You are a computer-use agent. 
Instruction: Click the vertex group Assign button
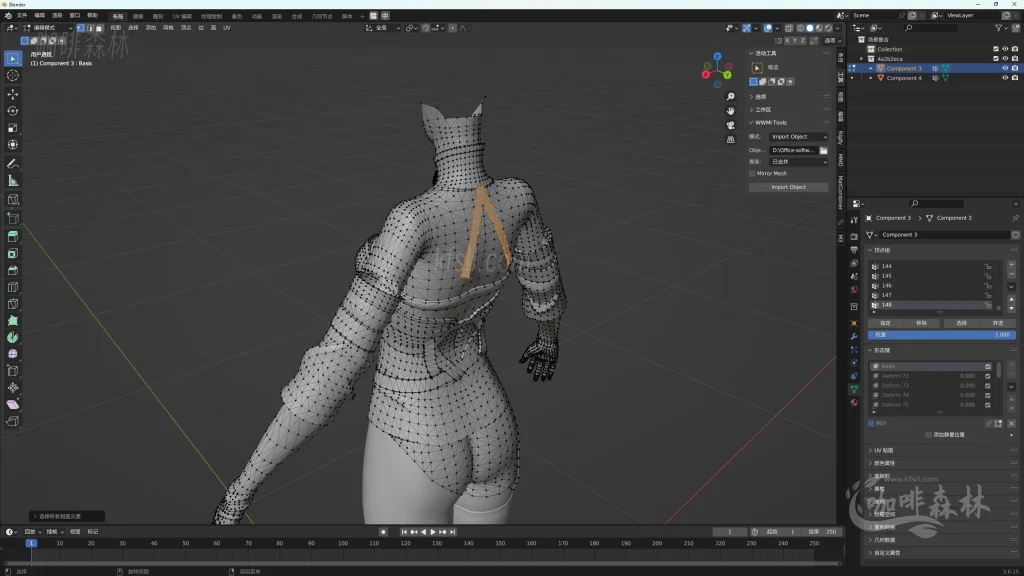[885, 323]
